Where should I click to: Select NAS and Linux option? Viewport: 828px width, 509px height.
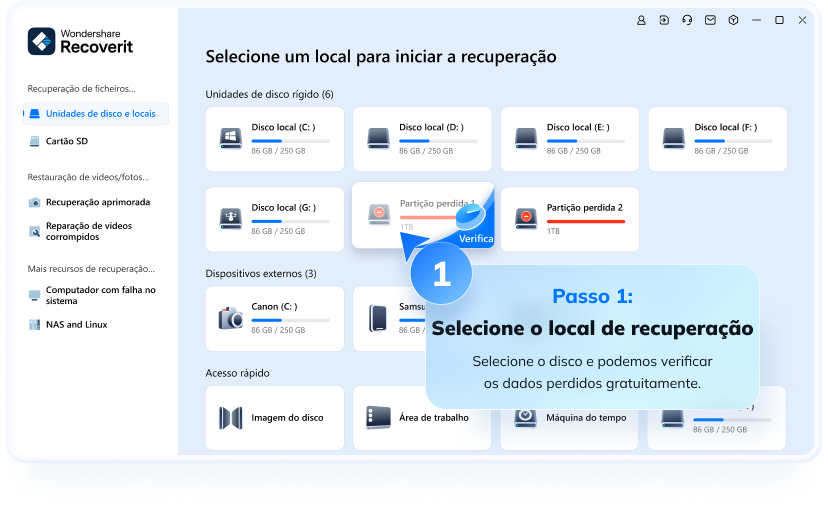point(76,325)
